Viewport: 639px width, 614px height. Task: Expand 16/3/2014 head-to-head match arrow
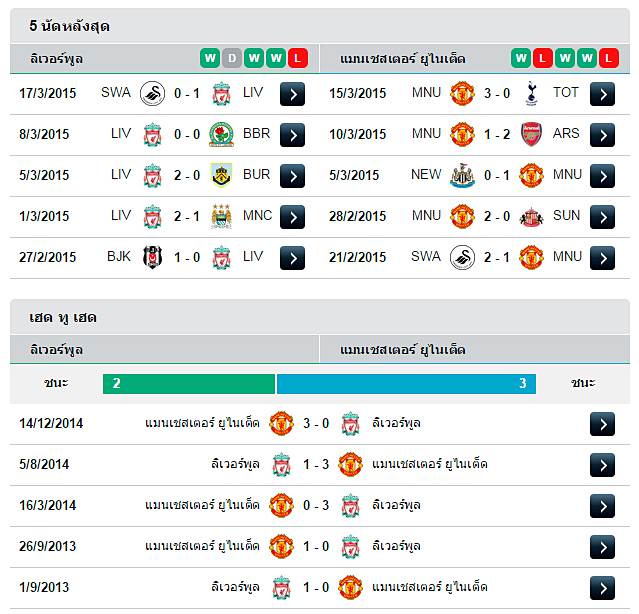tap(602, 506)
